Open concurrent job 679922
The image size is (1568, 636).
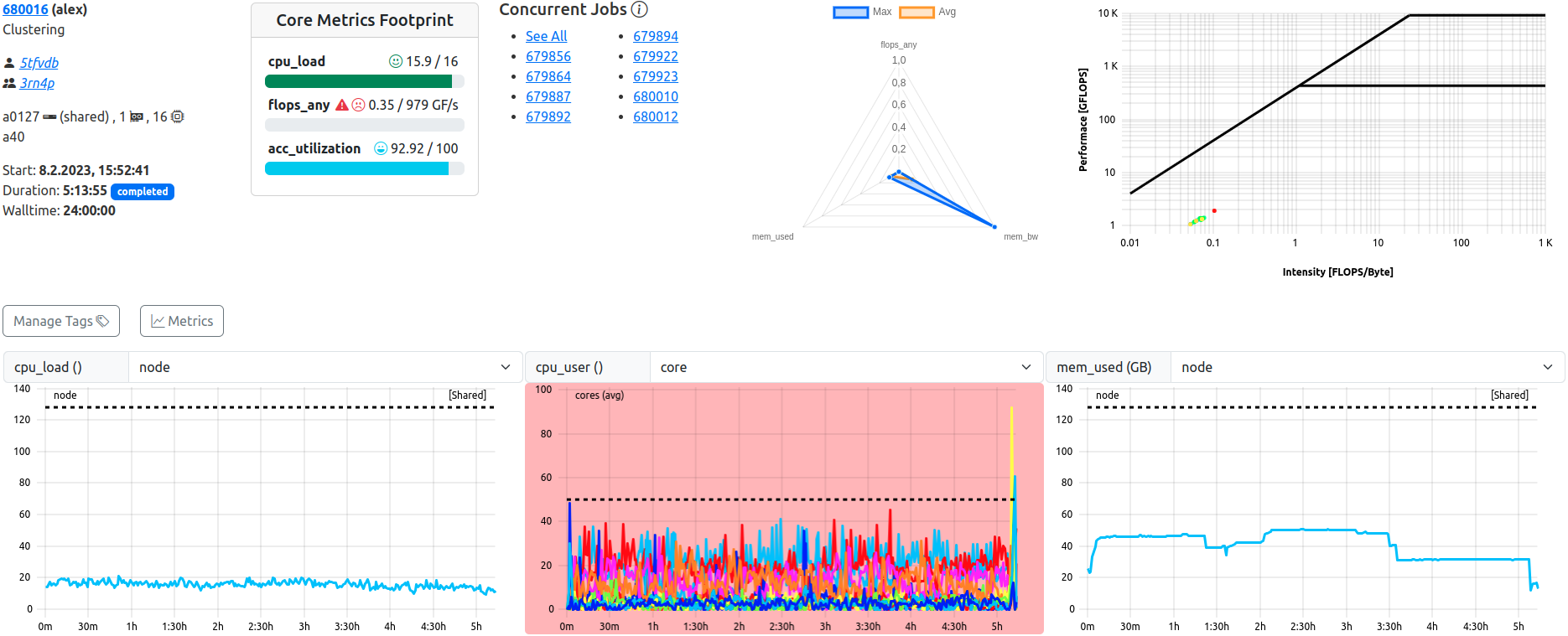(x=656, y=56)
